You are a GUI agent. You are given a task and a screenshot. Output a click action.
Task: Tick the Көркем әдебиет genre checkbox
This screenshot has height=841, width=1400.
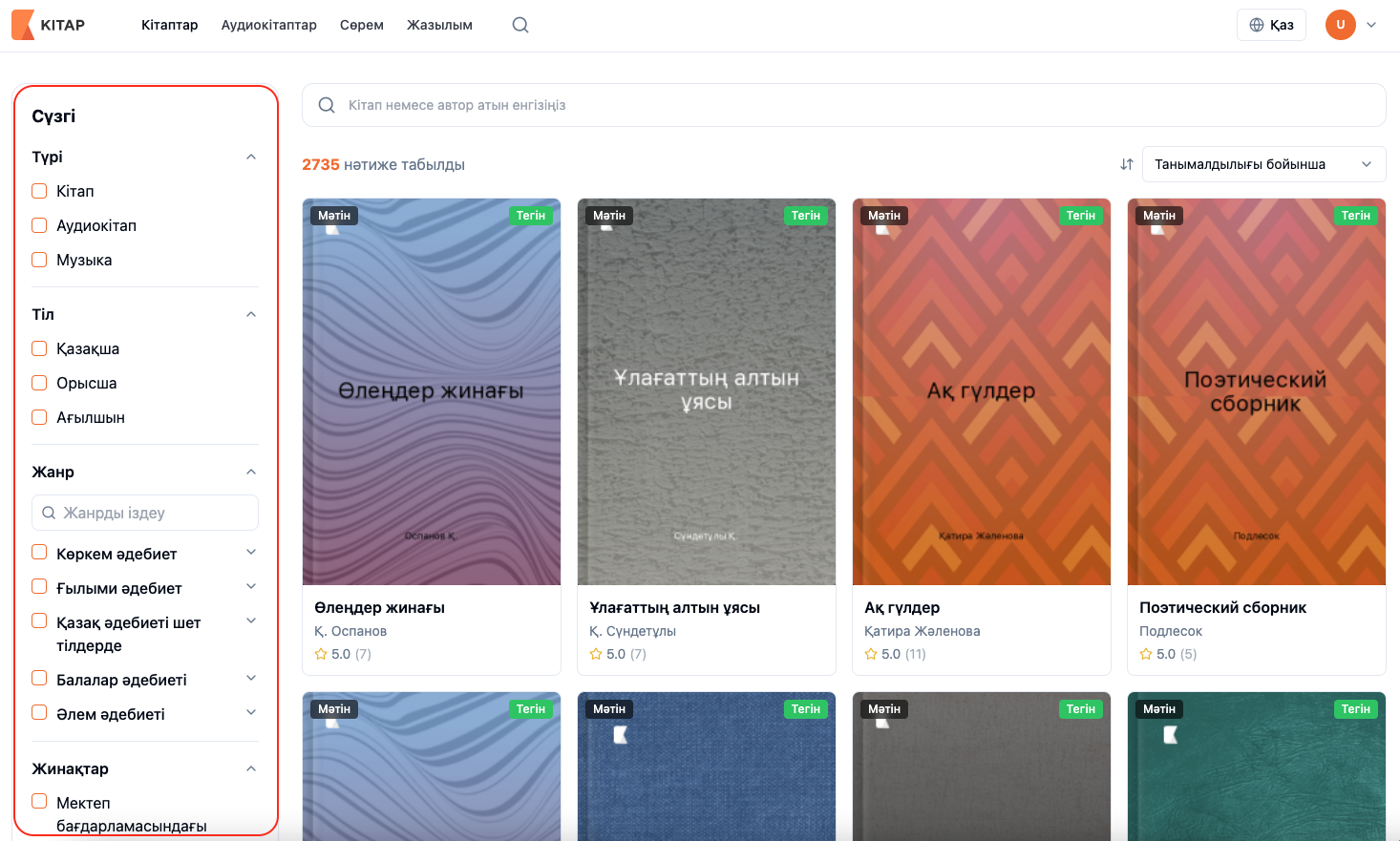(x=39, y=552)
